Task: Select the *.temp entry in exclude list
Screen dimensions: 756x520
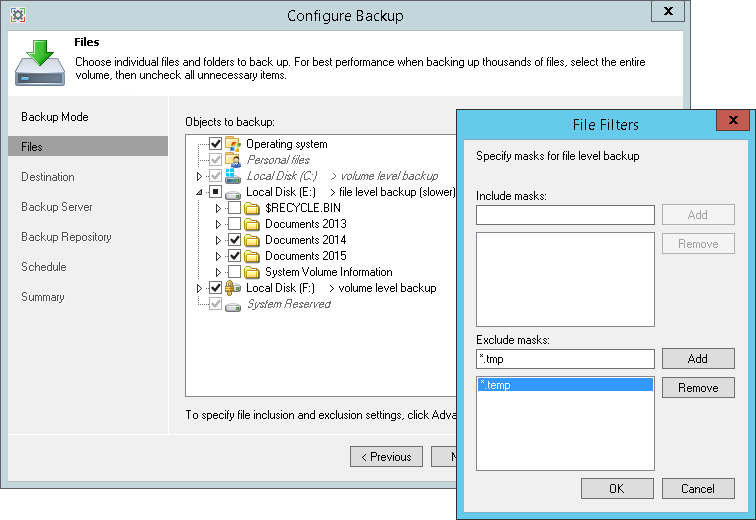Action: pyautogui.click(x=565, y=385)
